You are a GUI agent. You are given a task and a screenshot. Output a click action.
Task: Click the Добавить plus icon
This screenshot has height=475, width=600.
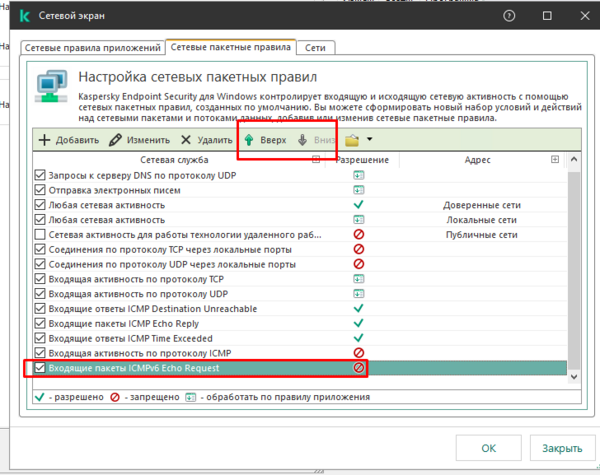tap(44, 141)
